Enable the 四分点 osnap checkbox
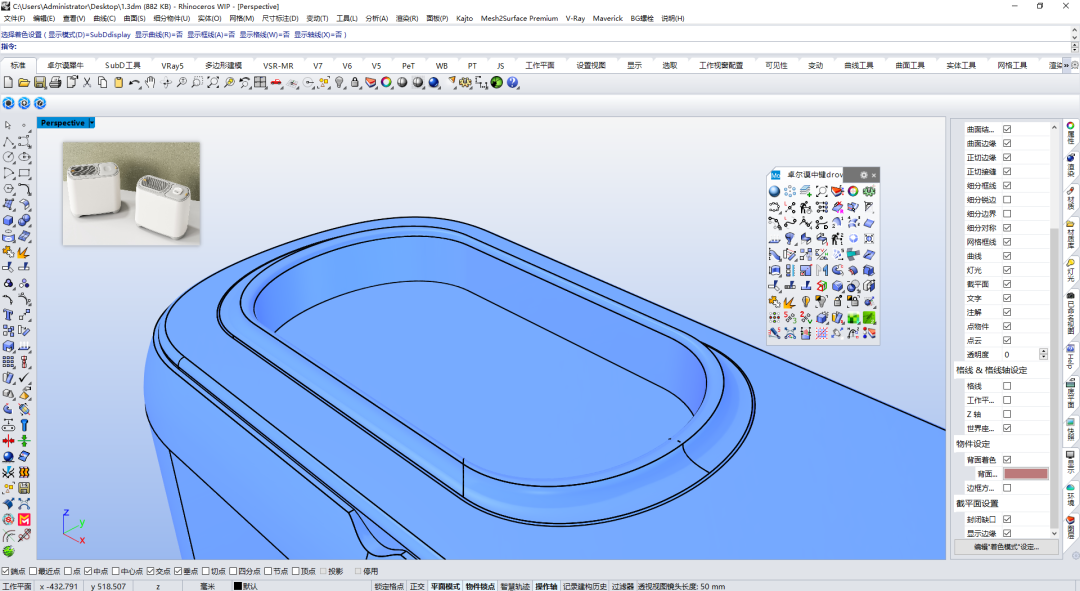The width and height of the screenshot is (1080, 591). coord(233,571)
